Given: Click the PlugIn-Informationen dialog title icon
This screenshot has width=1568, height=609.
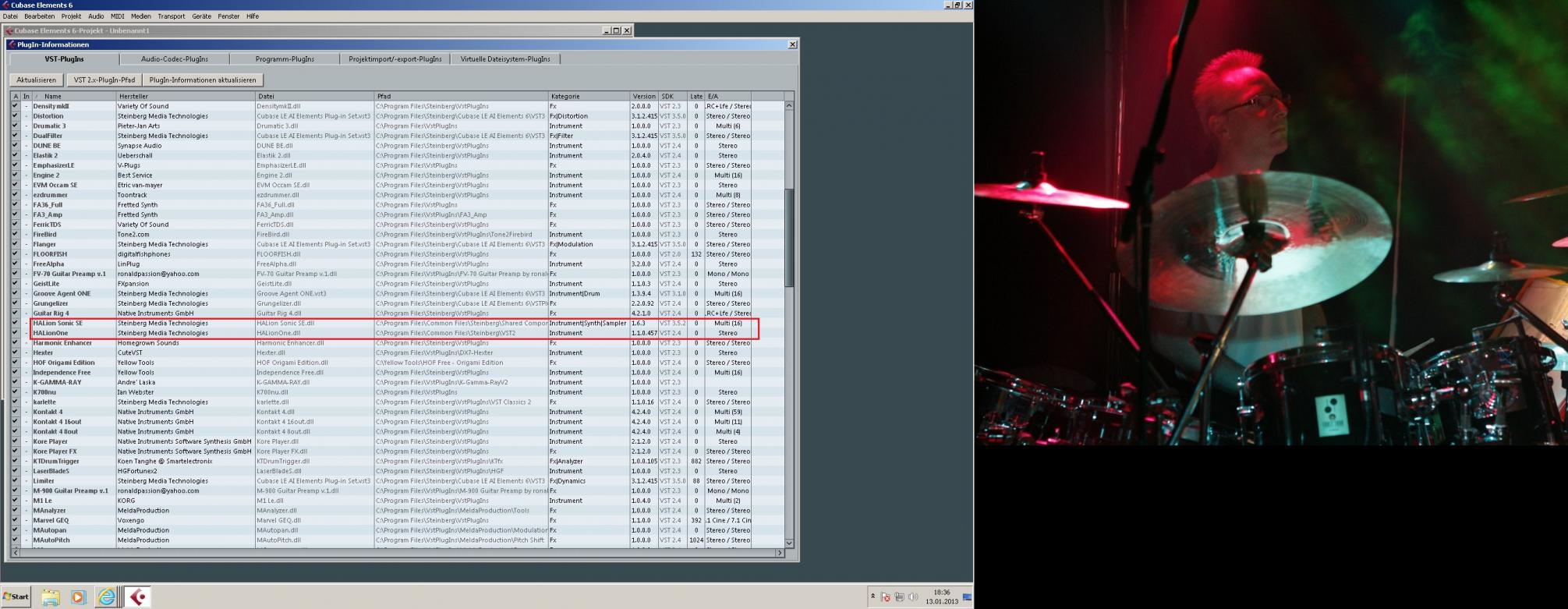Looking at the screenshot, I should (x=12, y=44).
